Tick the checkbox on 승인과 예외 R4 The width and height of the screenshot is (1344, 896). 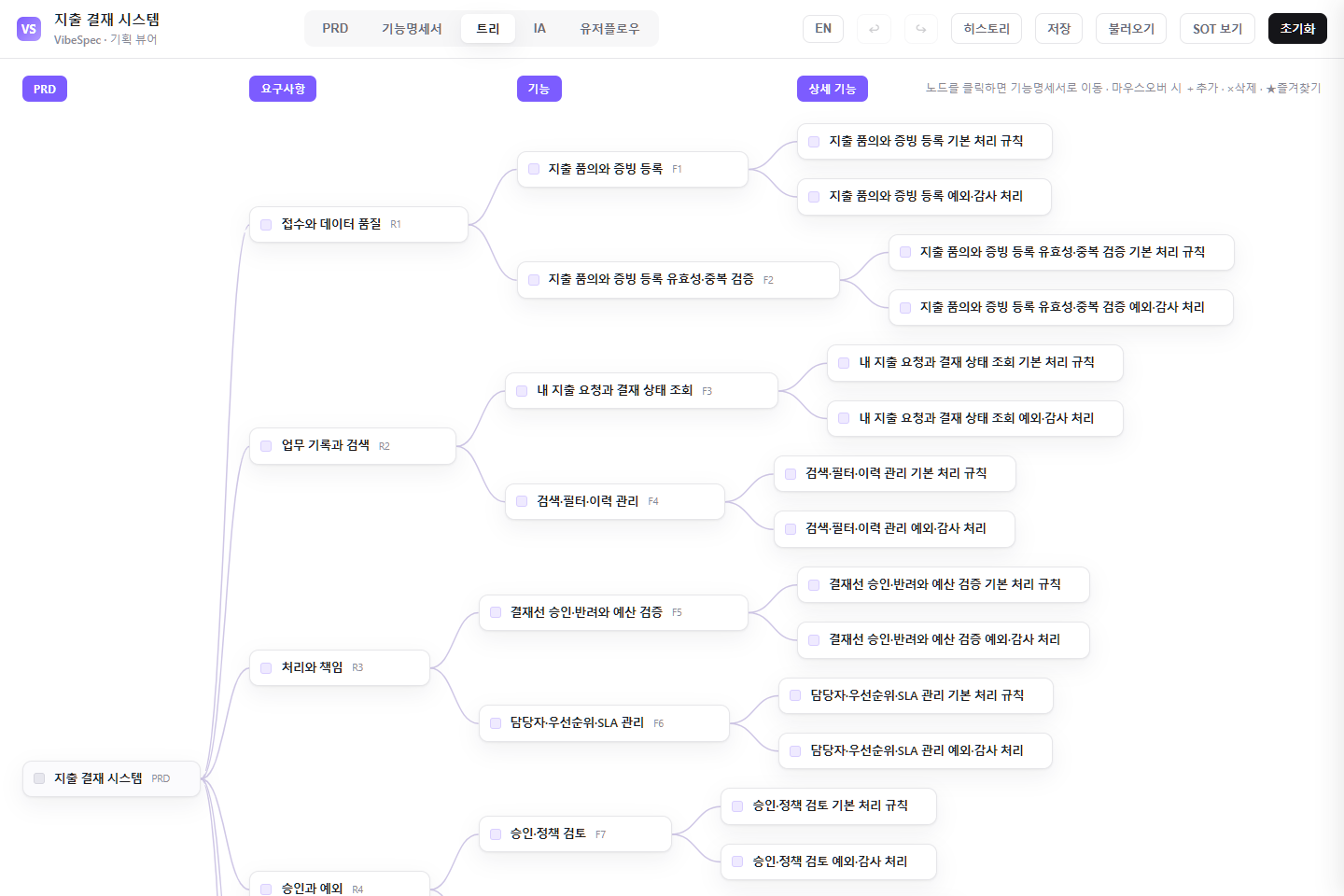pyautogui.click(x=266, y=889)
